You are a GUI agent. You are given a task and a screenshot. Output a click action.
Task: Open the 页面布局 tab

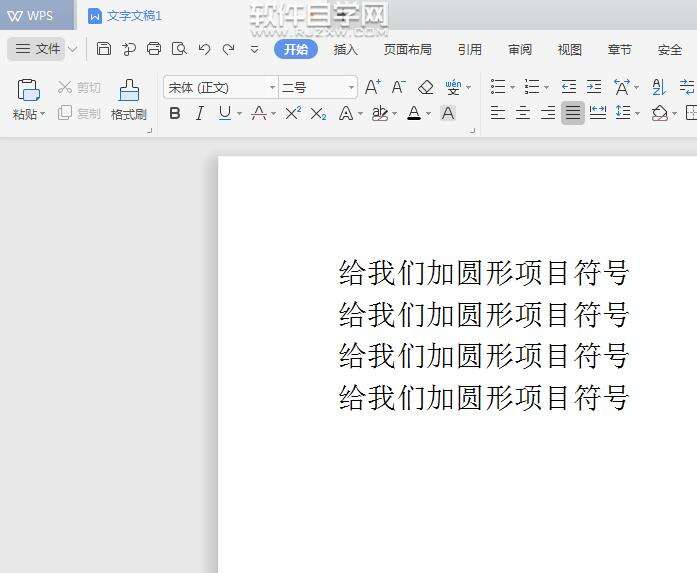tap(408, 49)
